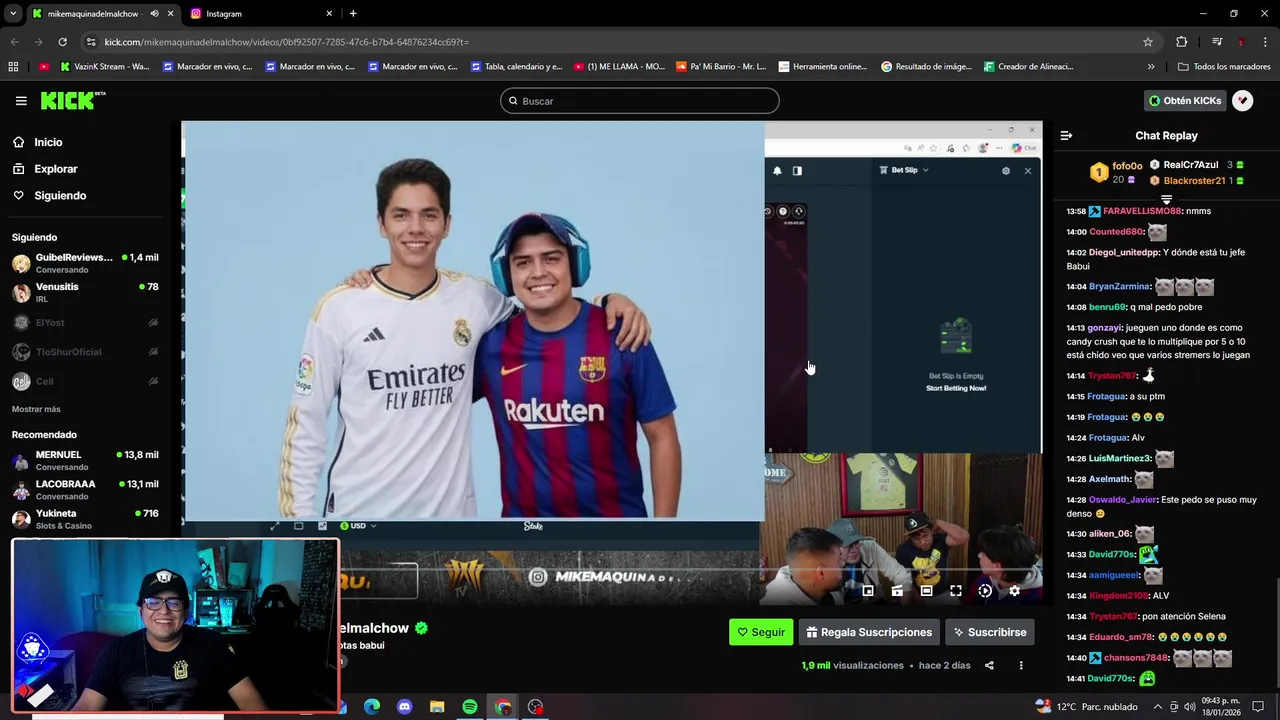
Task: Click the Suscribirse button
Action: click(990, 632)
